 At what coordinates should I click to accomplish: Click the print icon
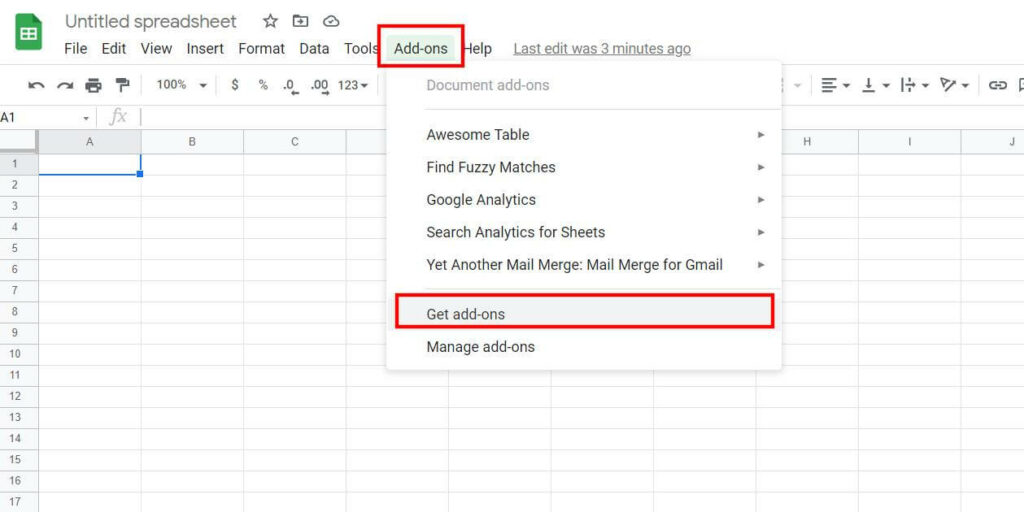[94, 85]
